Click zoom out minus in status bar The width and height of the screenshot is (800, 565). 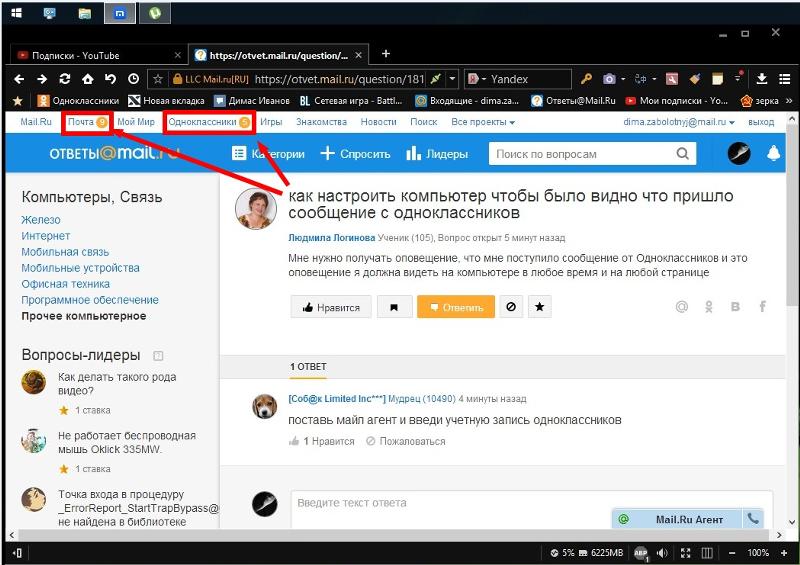732,553
